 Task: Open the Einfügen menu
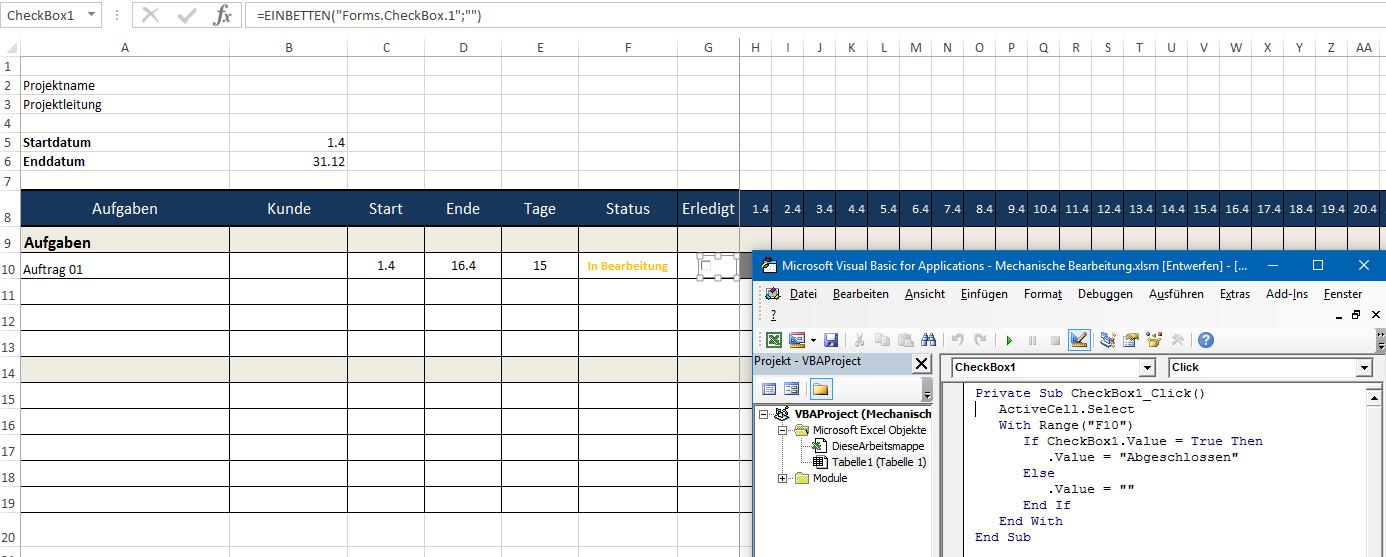(984, 294)
